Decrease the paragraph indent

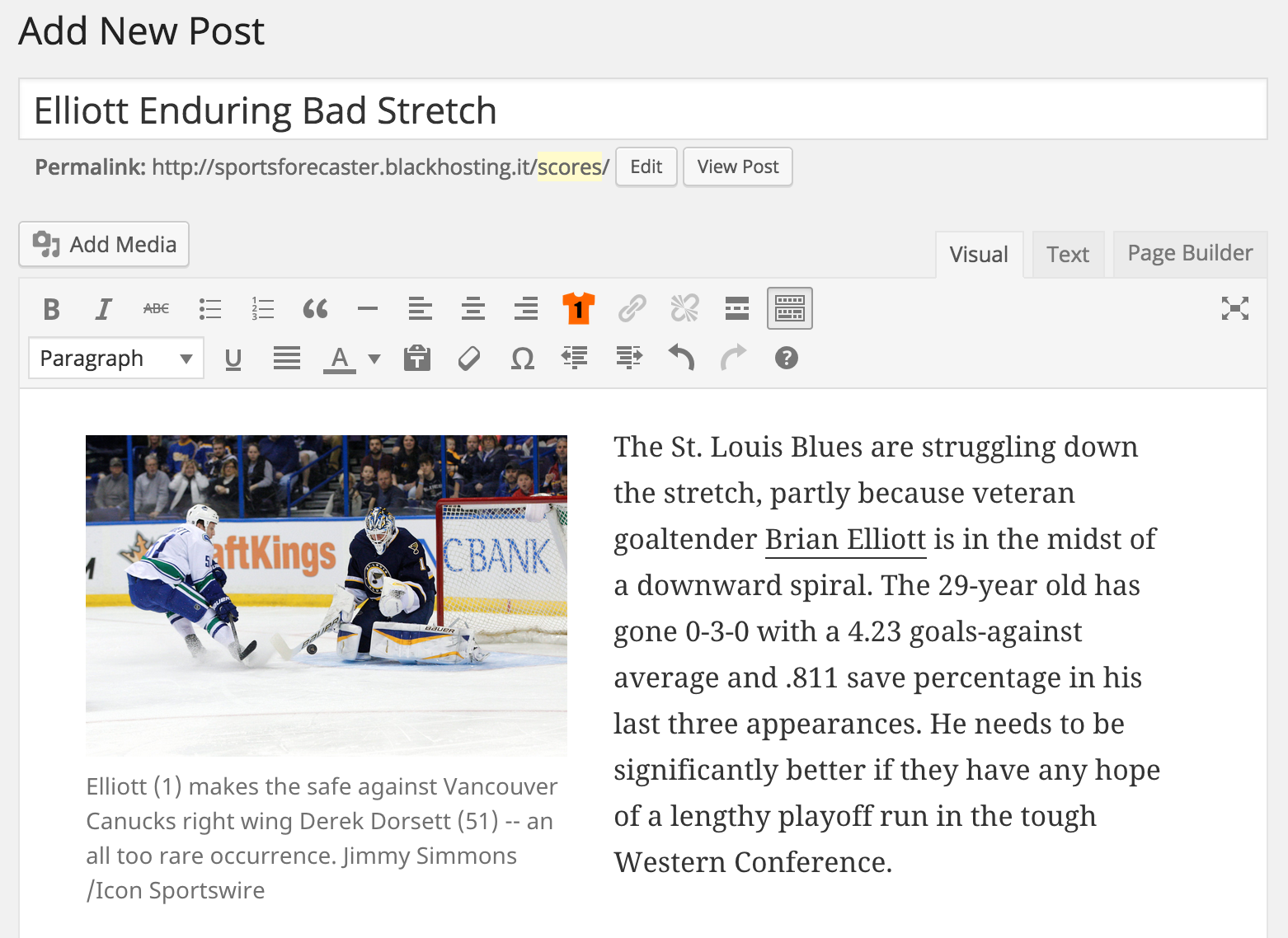[575, 359]
